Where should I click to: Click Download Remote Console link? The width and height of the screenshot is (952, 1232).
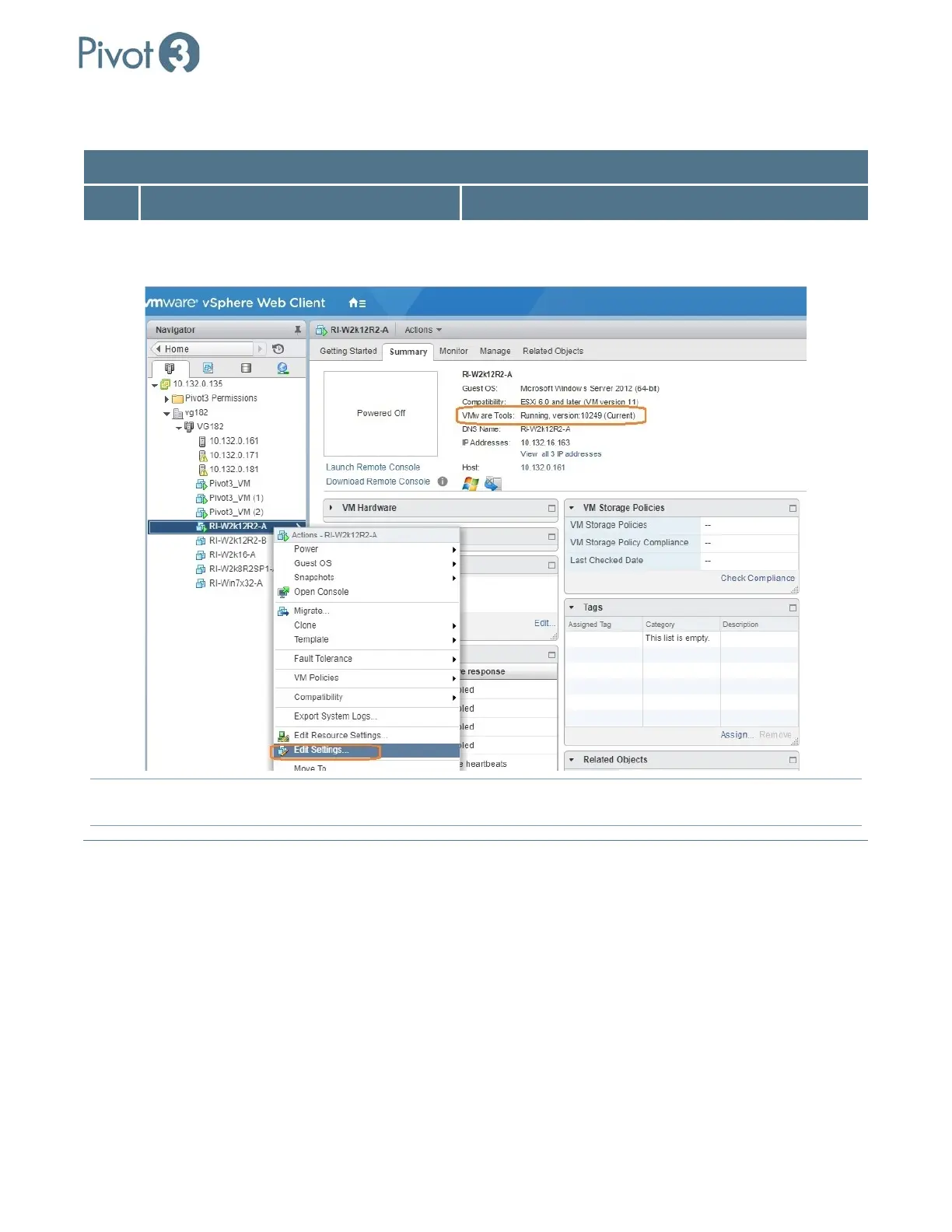click(x=377, y=481)
